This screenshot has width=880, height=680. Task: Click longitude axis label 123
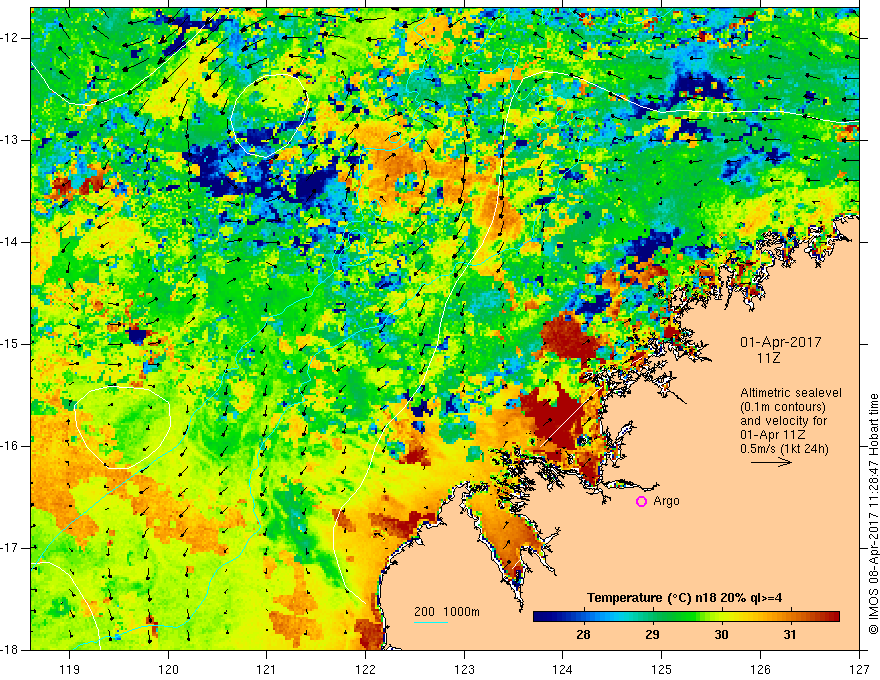(x=464, y=669)
